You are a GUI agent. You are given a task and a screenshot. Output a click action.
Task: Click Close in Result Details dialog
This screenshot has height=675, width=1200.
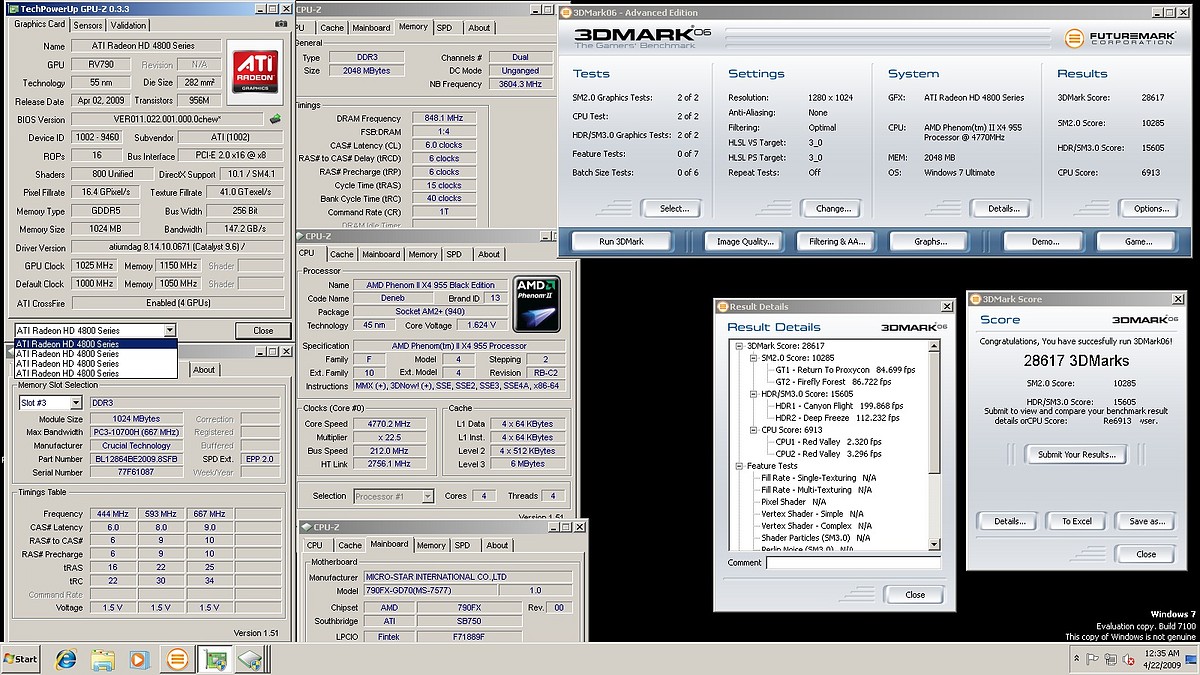coord(915,594)
